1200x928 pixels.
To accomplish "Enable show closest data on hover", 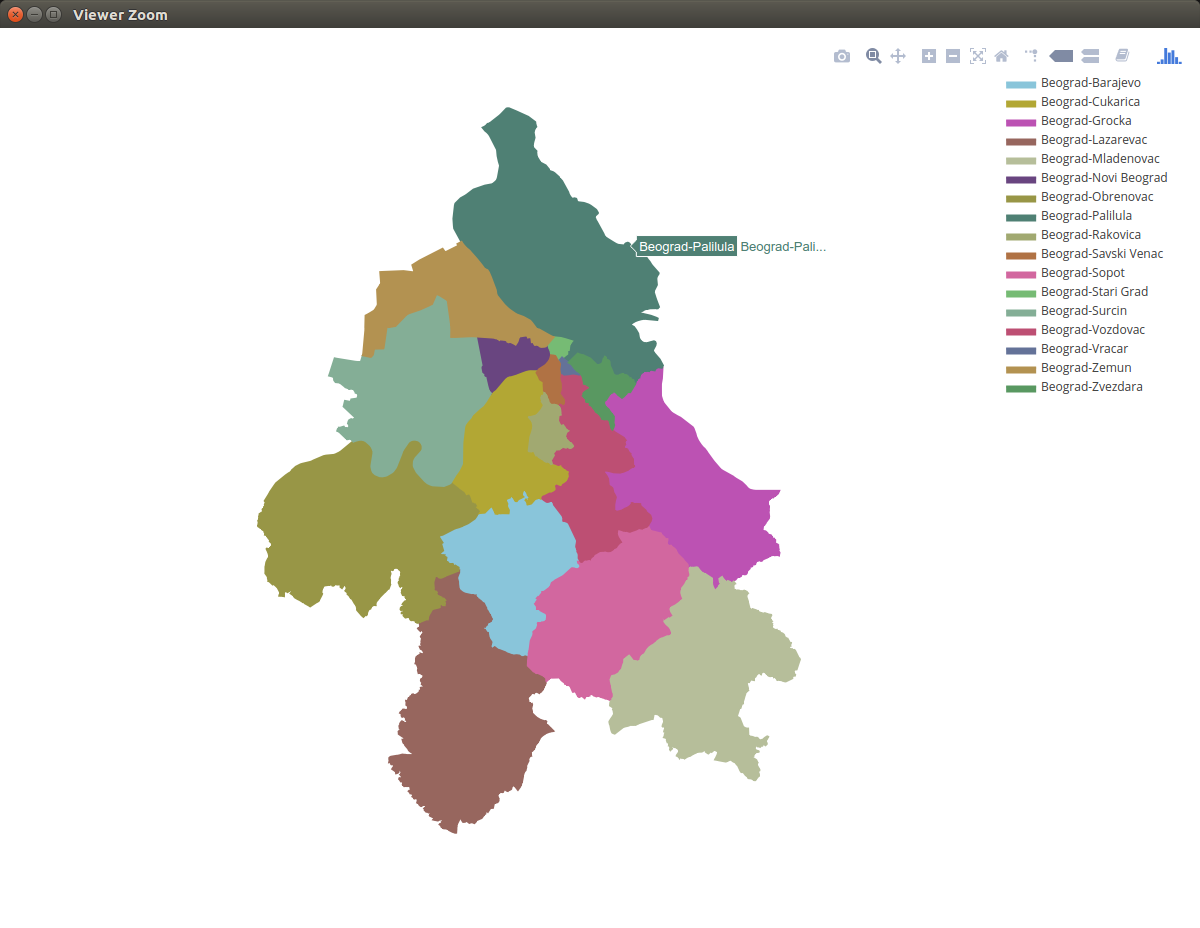I will tap(1061, 56).
